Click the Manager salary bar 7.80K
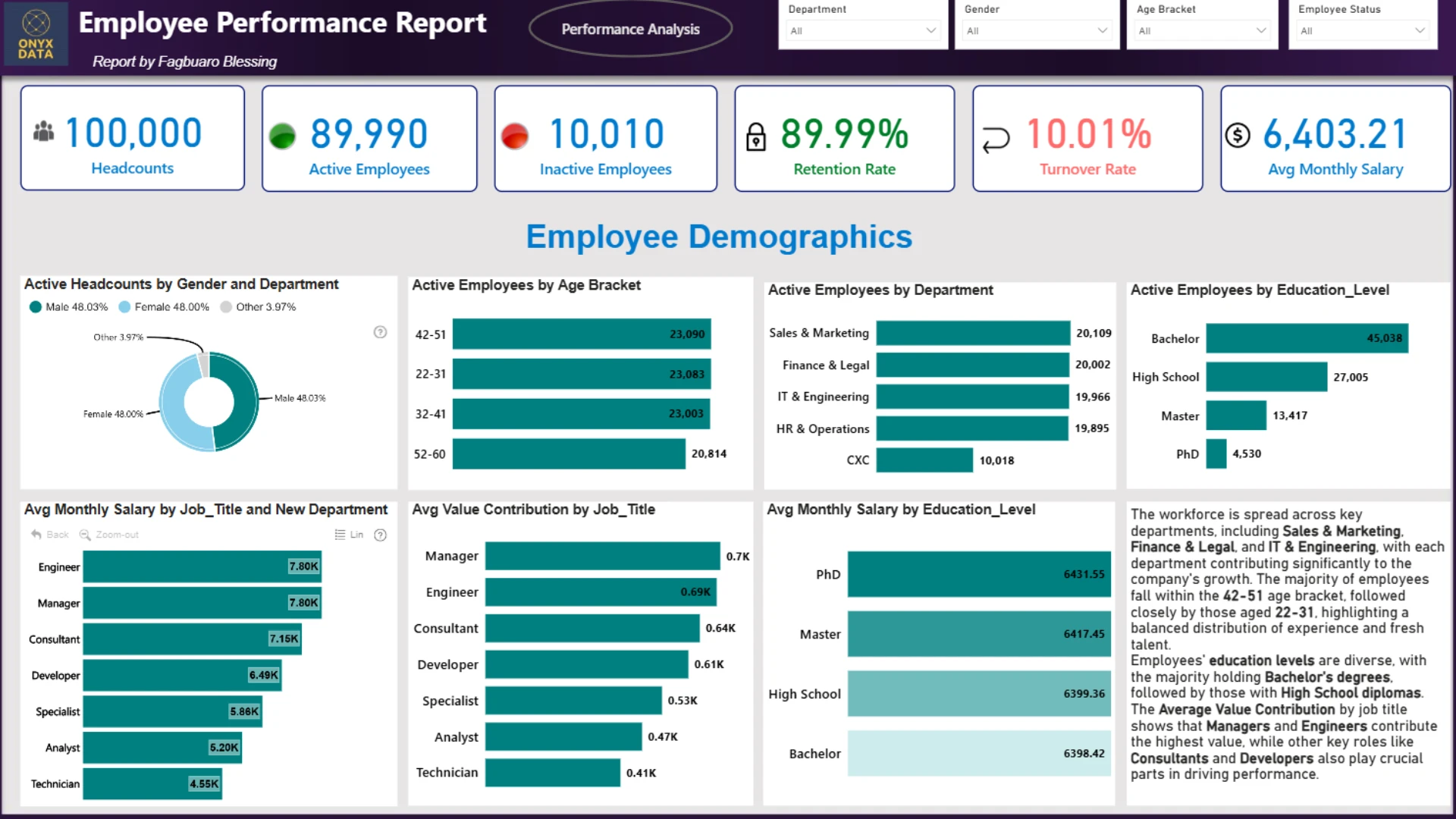The width and height of the screenshot is (1456, 819). pyautogui.click(x=202, y=603)
